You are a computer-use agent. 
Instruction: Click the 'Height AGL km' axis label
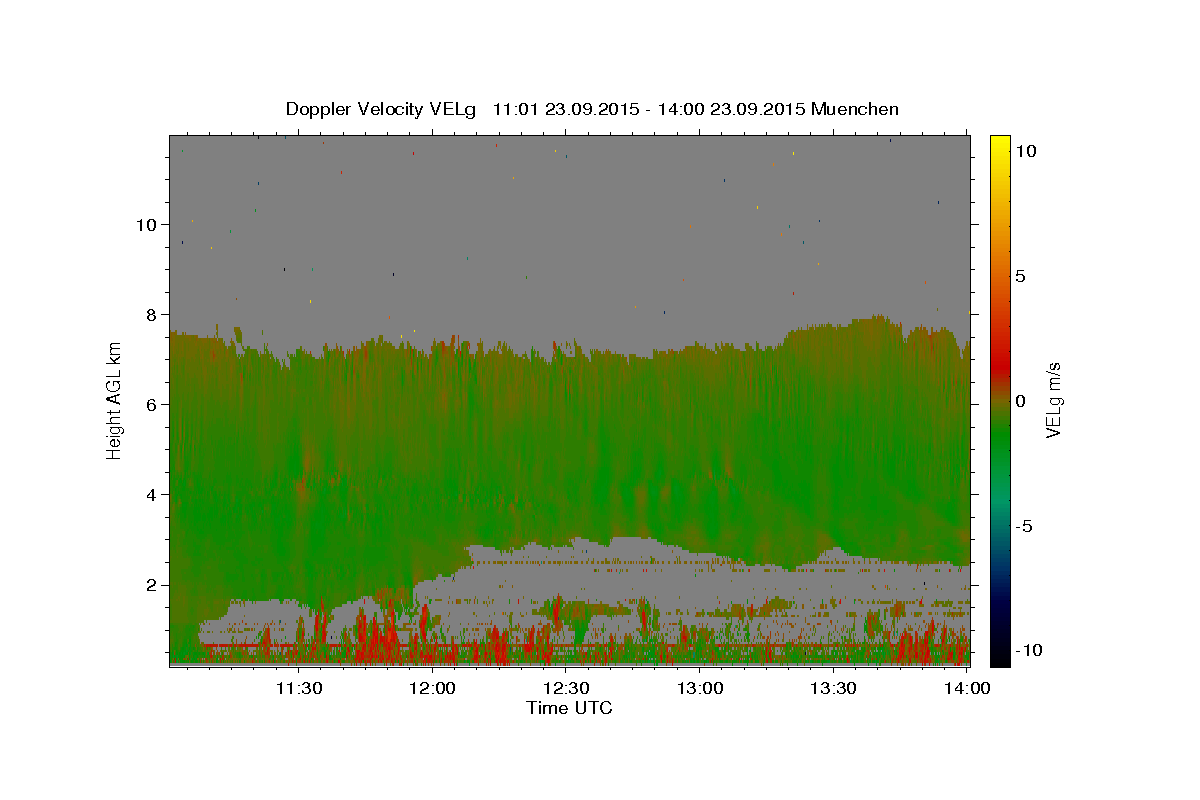tap(115, 399)
